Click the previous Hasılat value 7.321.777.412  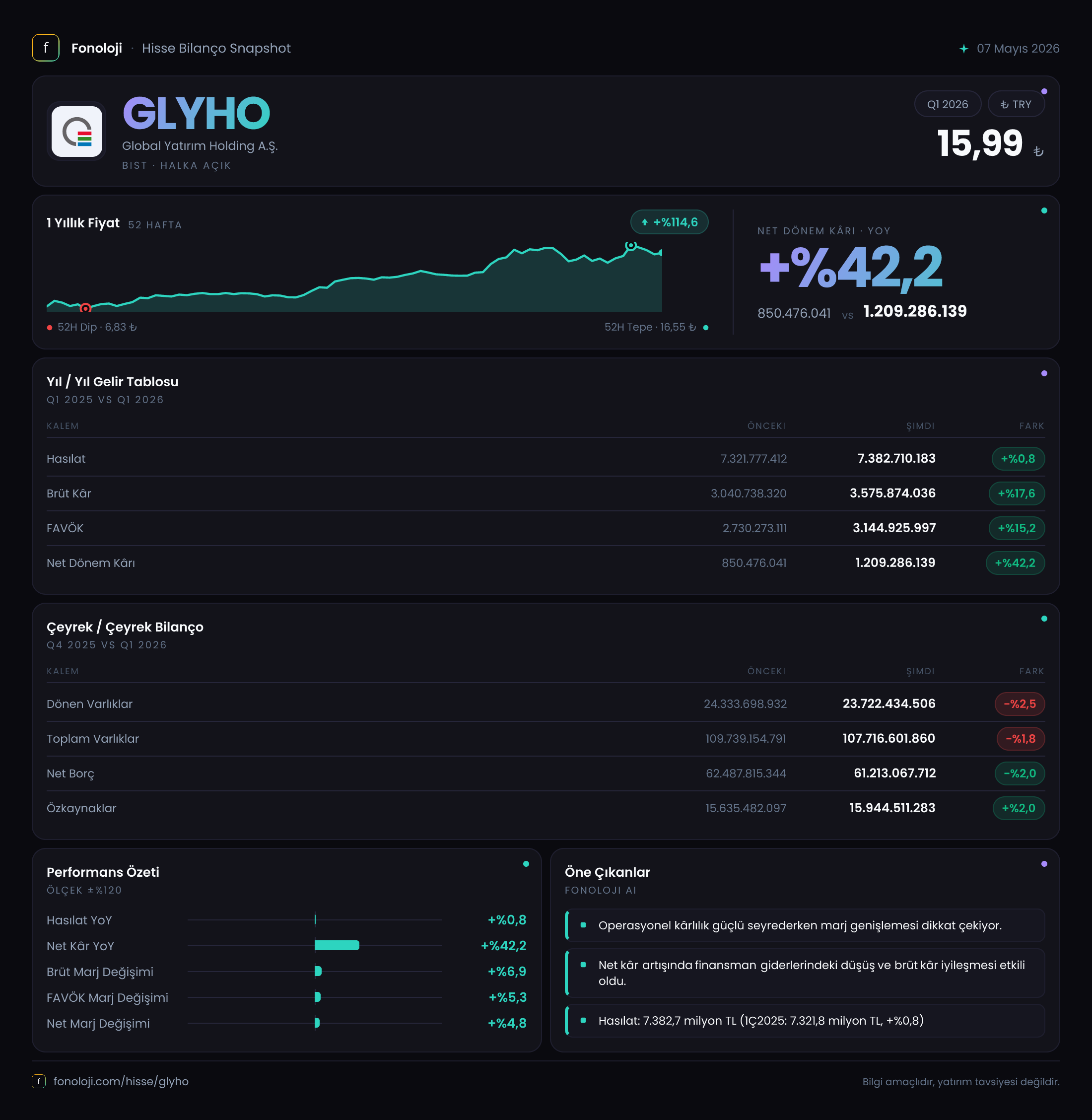(x=753, y=459)
